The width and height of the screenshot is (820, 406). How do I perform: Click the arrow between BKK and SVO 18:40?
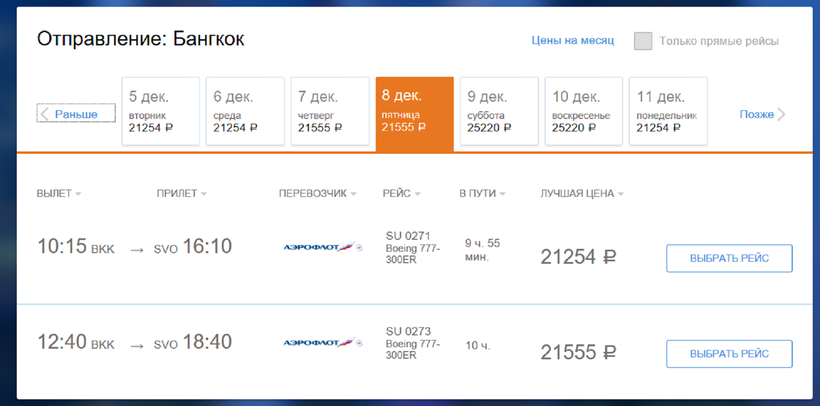(136, 345)
